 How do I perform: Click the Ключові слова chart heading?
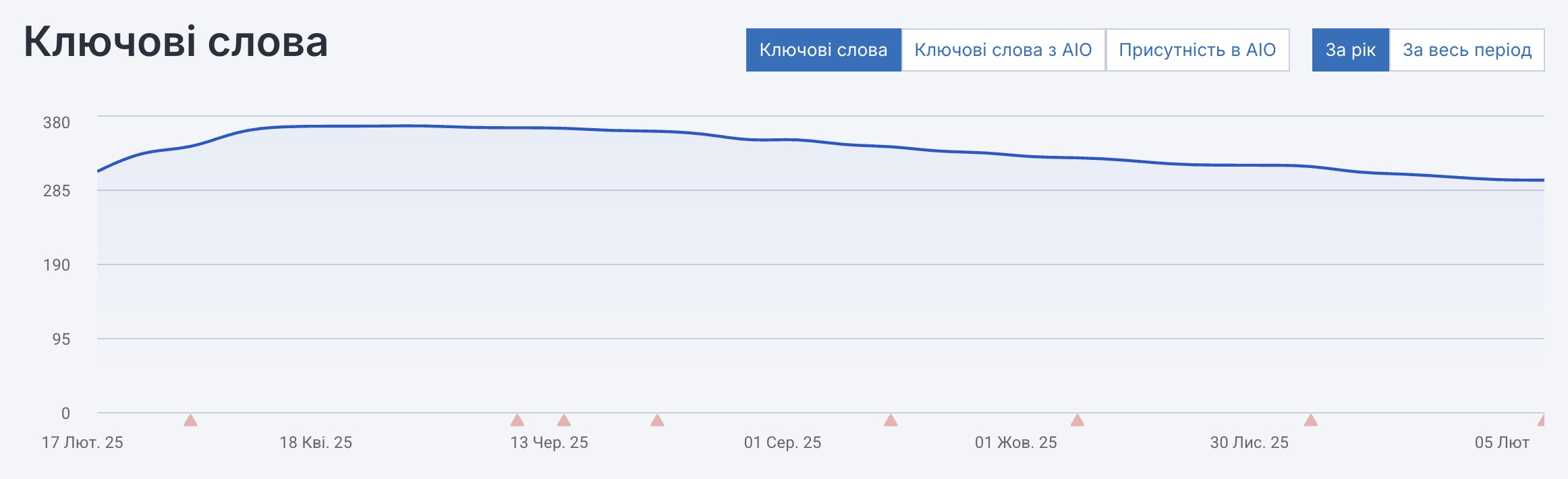(x=176, y=42)
